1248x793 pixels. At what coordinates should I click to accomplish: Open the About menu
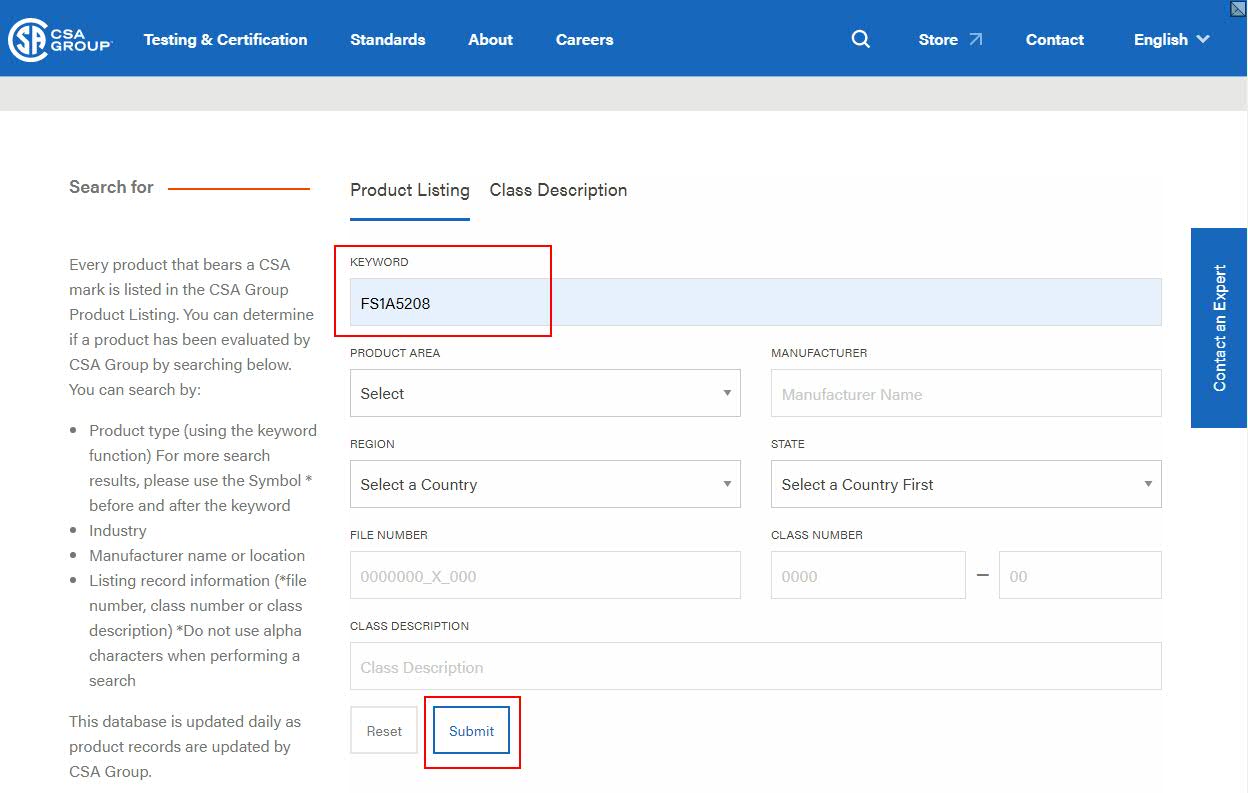tap(490, 40)
